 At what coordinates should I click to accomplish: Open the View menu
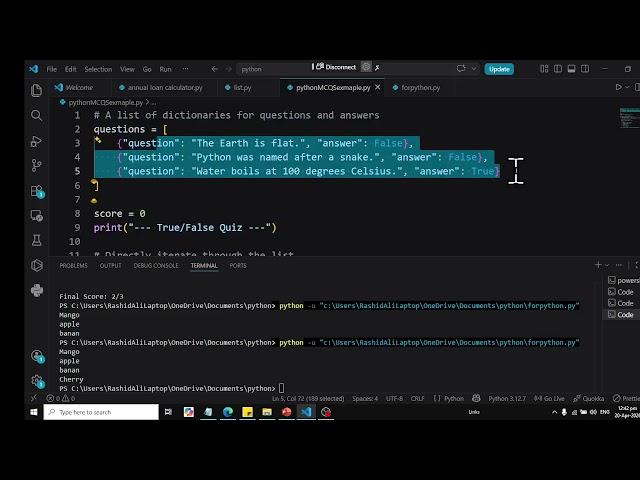pyautogui.click(x=127, y=69)
